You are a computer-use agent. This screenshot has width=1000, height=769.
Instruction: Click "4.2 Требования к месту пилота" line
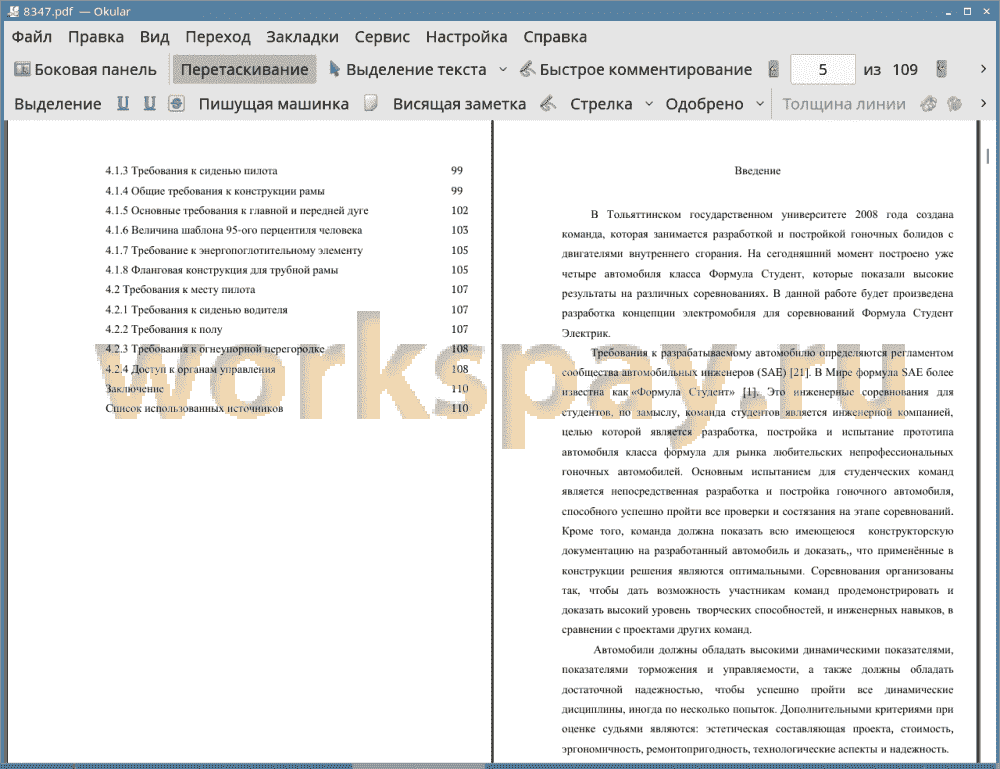click(180, 289)
